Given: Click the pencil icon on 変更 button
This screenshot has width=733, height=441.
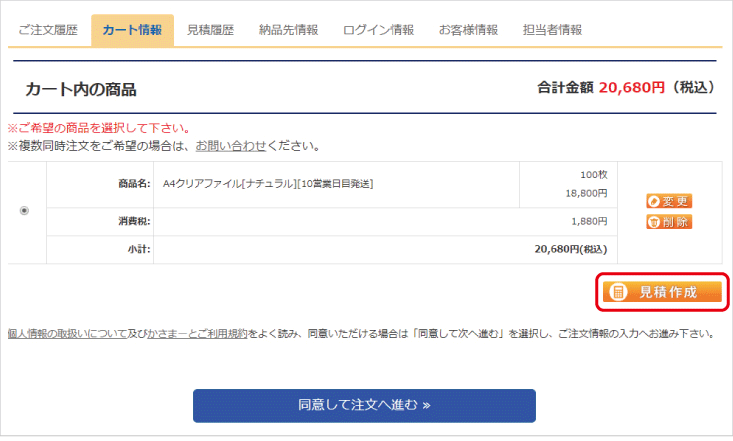Looking at the screenshot, I should (653, 201).
